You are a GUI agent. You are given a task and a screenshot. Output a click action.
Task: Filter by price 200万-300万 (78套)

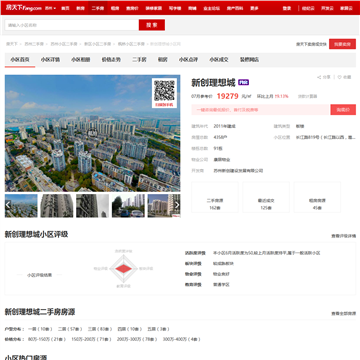137,339
